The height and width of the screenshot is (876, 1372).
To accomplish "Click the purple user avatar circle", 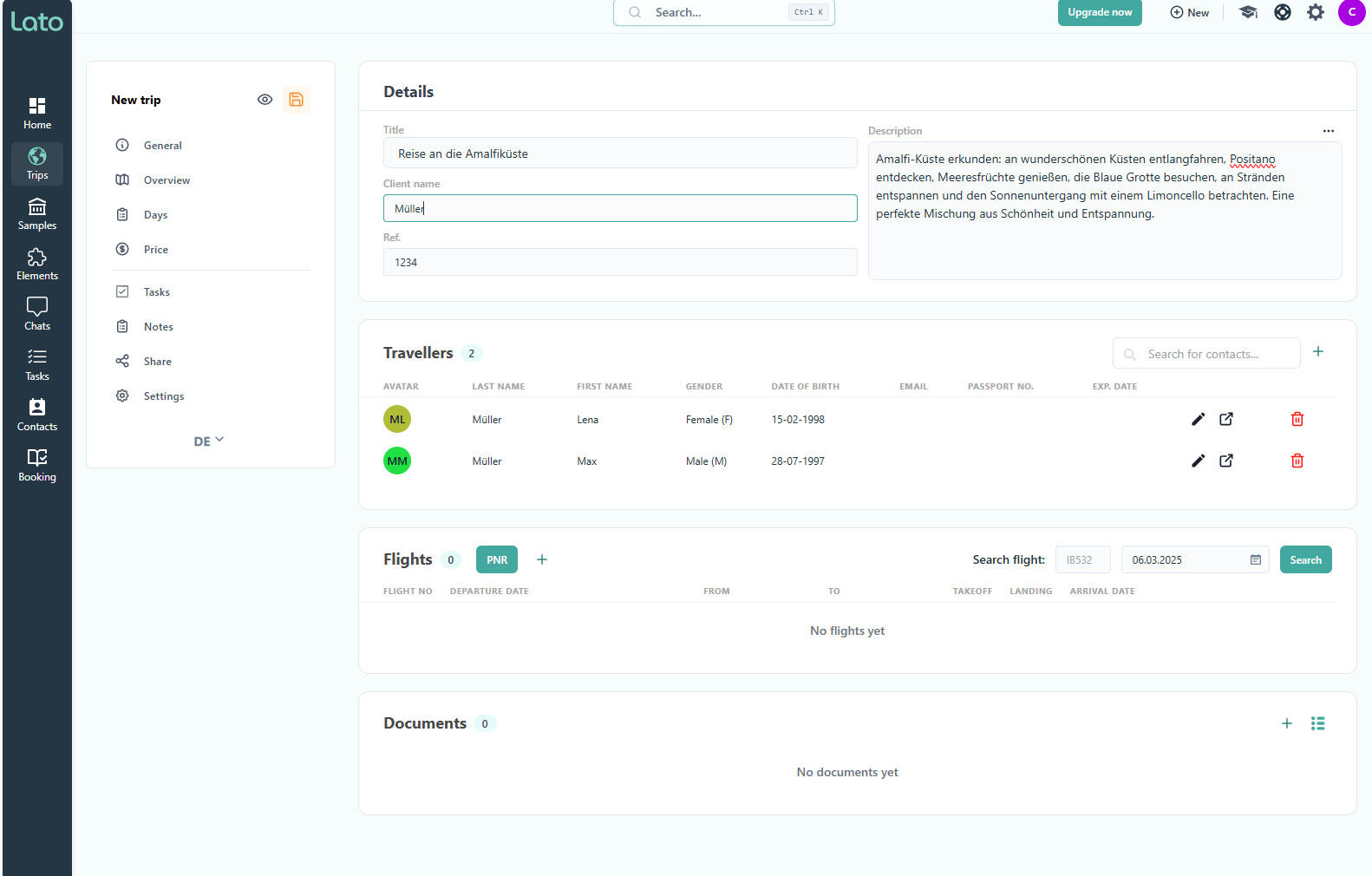I will pos(1351,12).
